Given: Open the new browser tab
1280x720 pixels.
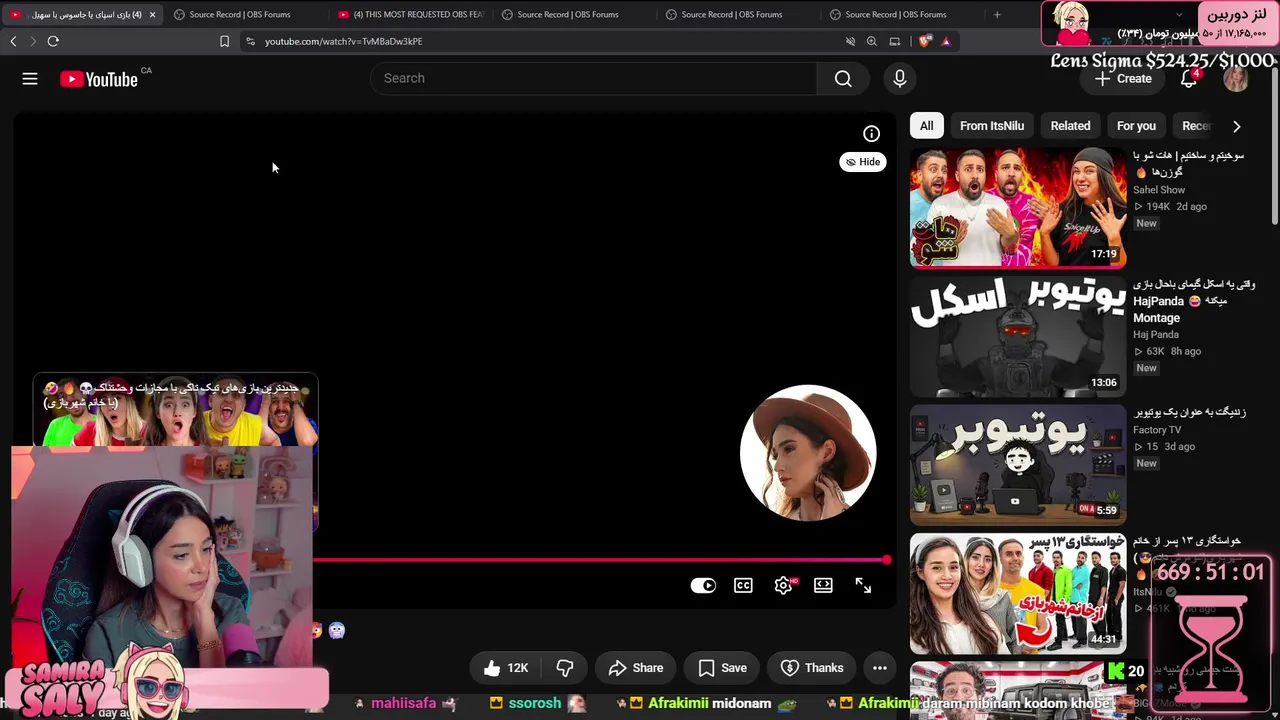Looking at the screenshot, I should 997,14.
